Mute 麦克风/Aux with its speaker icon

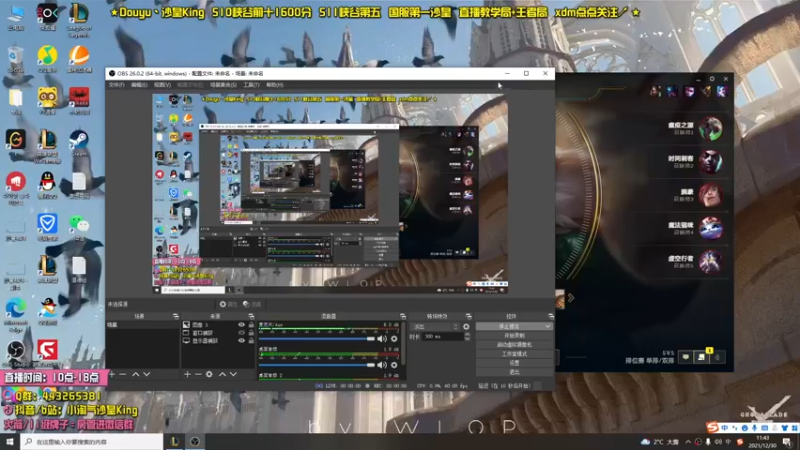[382, 339]
